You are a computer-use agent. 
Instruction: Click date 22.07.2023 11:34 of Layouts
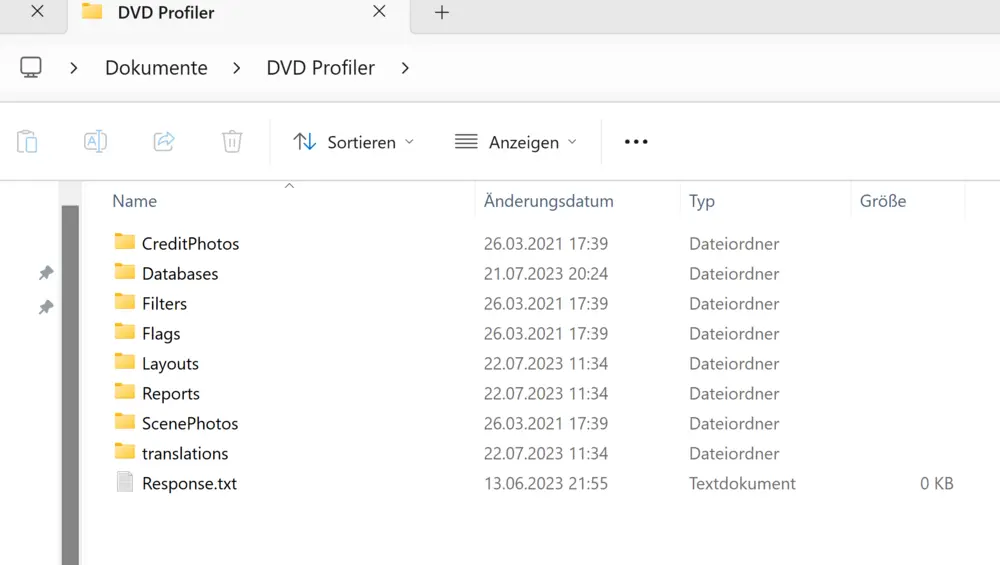(545, 363)
